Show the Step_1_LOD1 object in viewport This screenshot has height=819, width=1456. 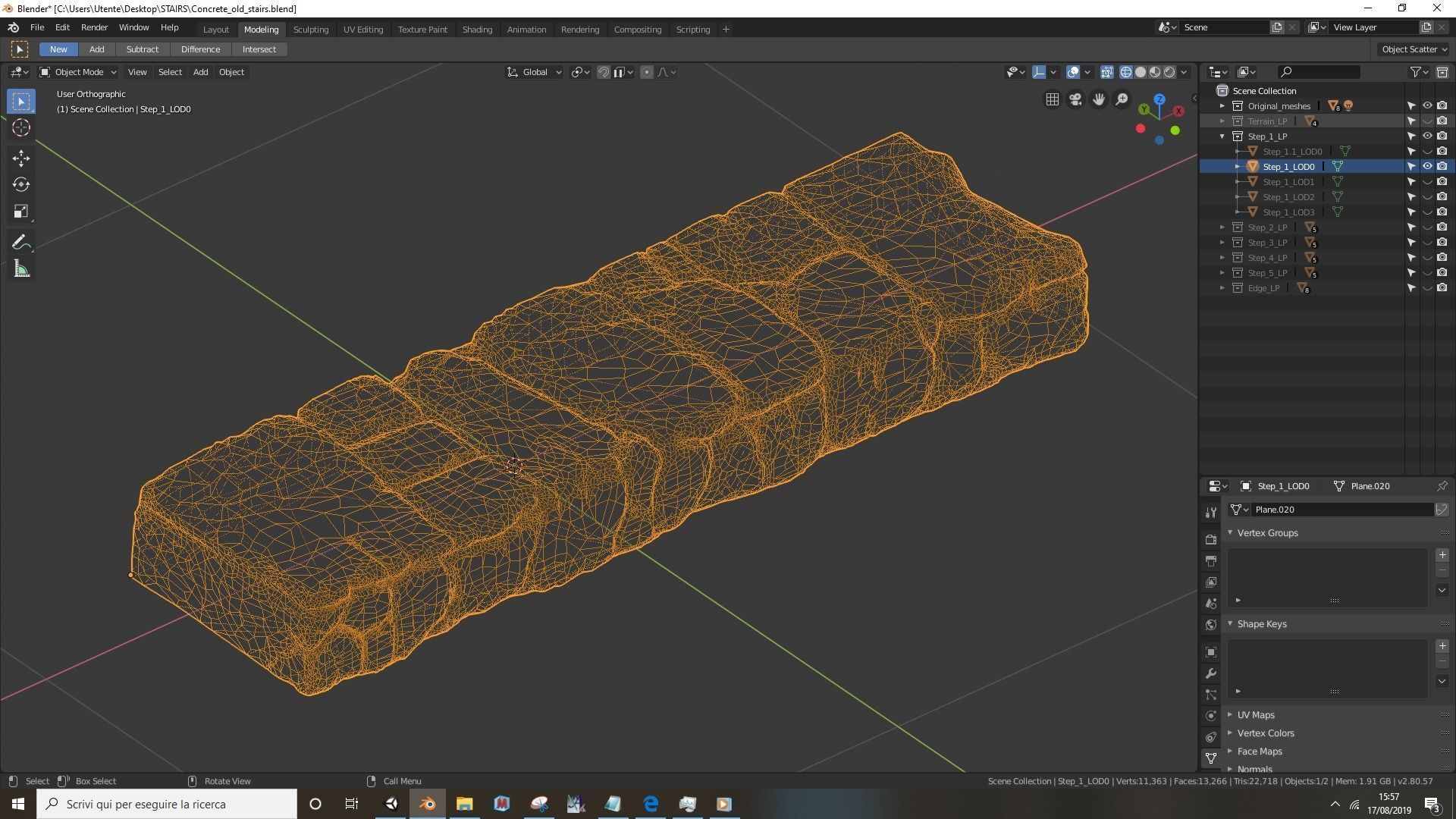tap(1426, 182)
